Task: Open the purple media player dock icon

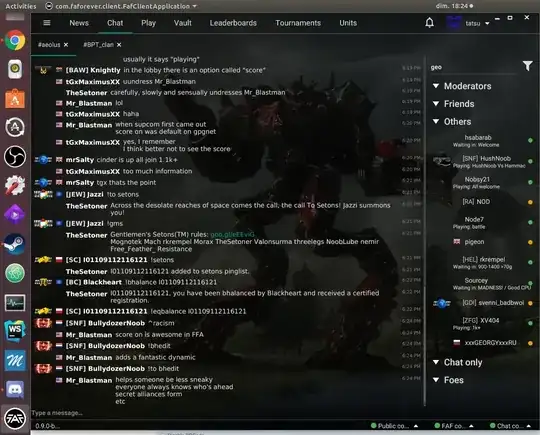Action: pos(15,214)
